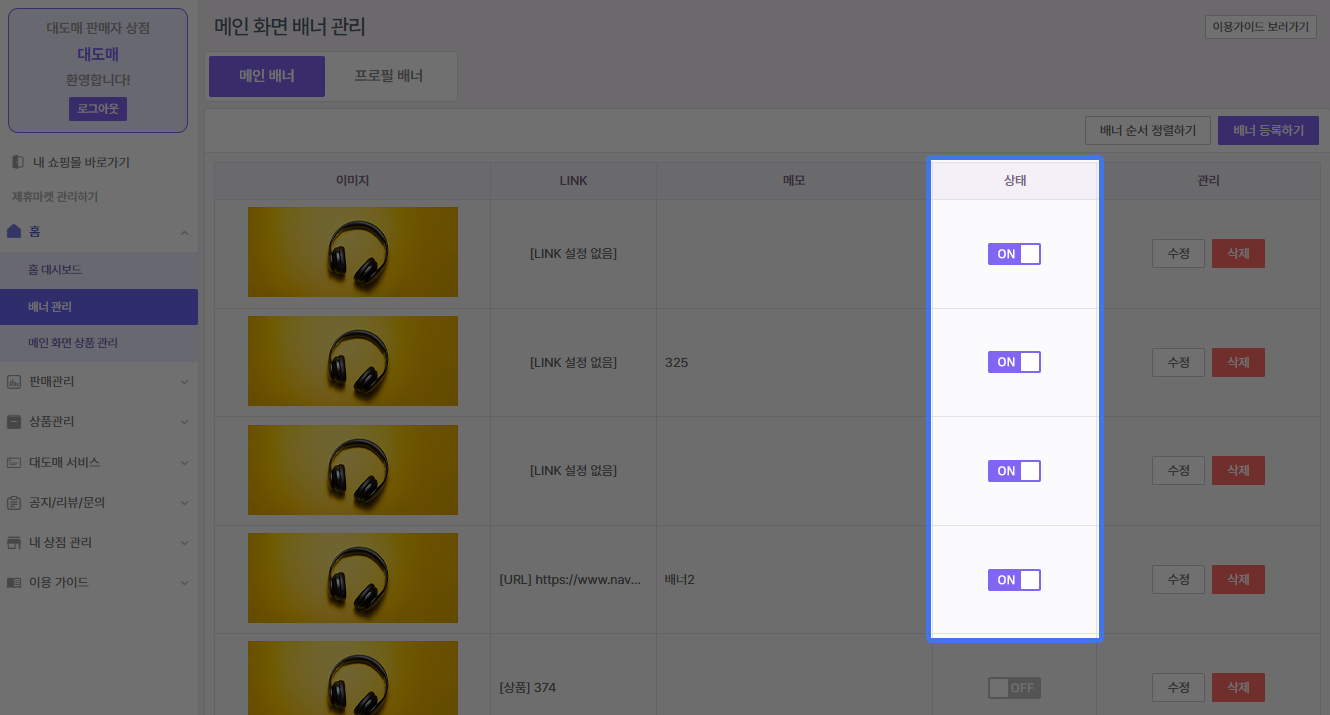
Task: Collapse the 홈 menu section chevron
Action: tap(184, 232)
